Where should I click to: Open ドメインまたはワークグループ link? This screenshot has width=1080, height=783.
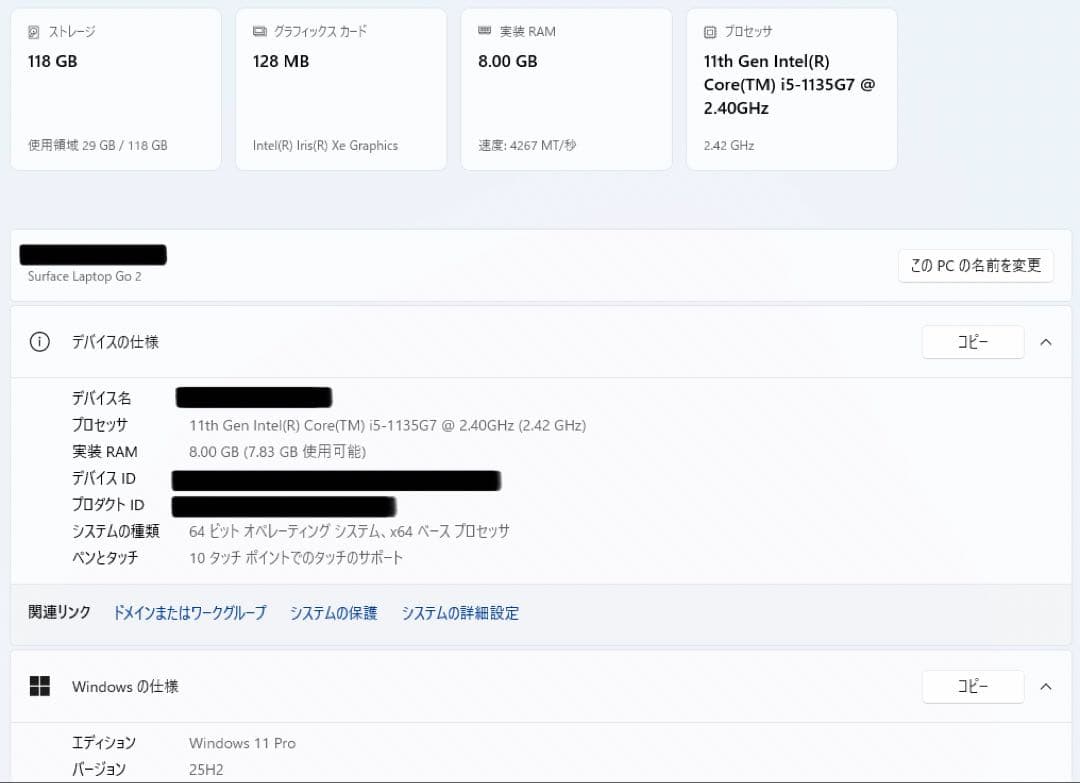tap(189, 613)
